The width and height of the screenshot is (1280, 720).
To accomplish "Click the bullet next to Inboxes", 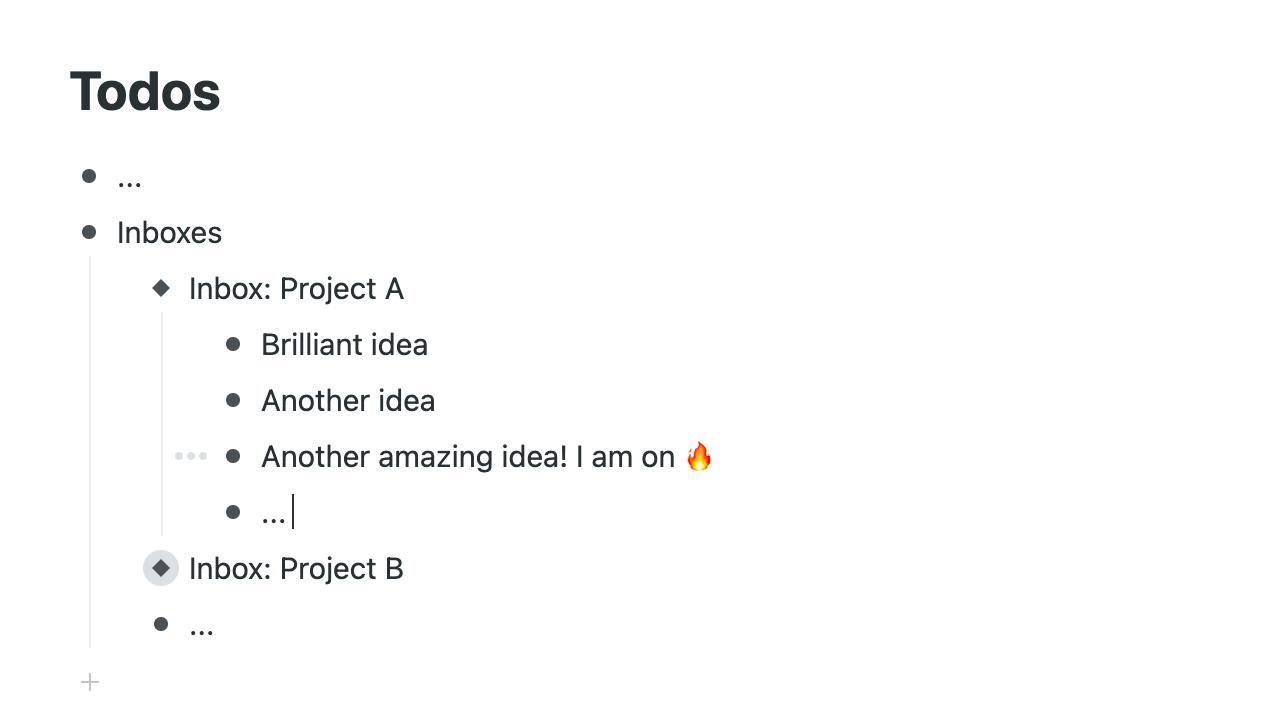I will point(89,232).
